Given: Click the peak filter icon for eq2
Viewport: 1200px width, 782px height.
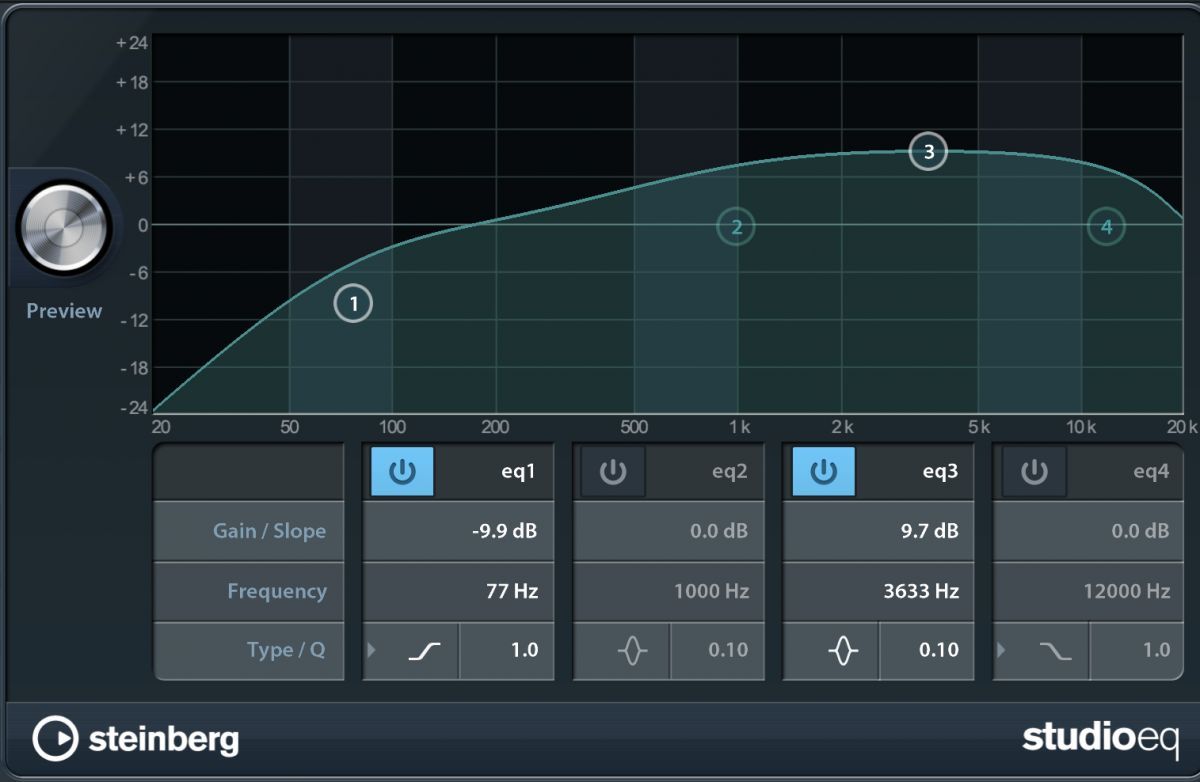Looking at the screenshot, I should pyautogui.click(x=635, y=650).
